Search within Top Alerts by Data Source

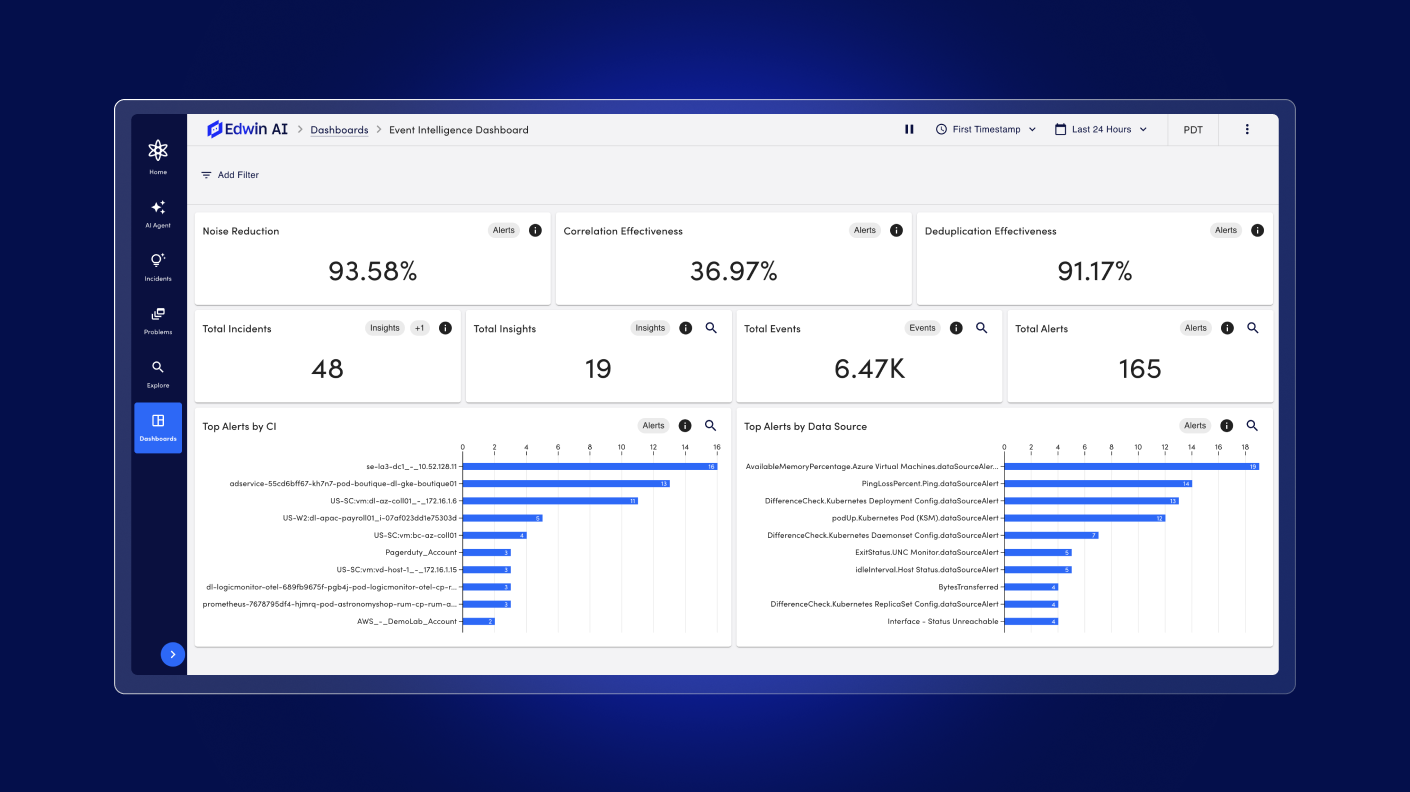pos(1252,426)
